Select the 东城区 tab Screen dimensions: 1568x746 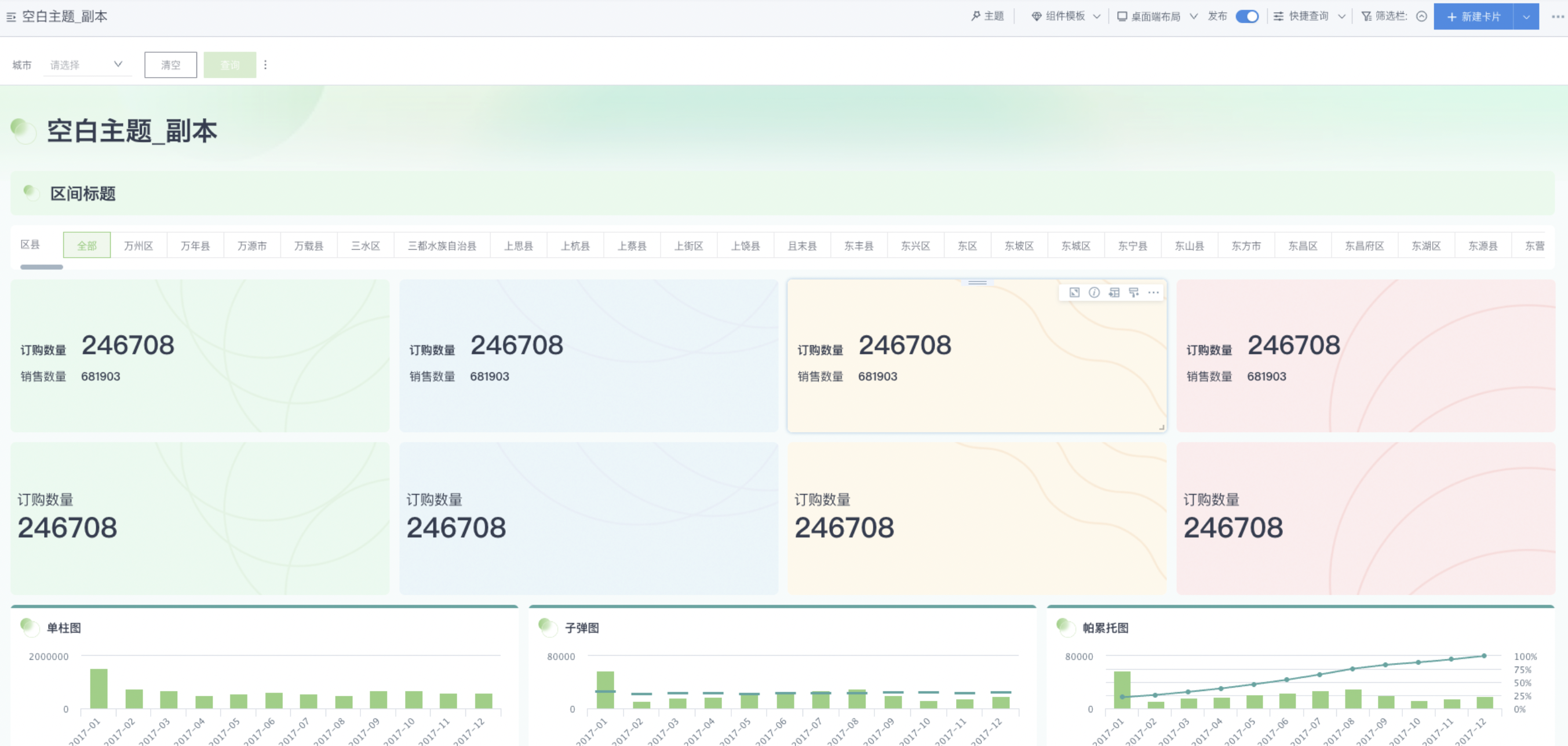pyautogui.click(x=1075, y=245)
